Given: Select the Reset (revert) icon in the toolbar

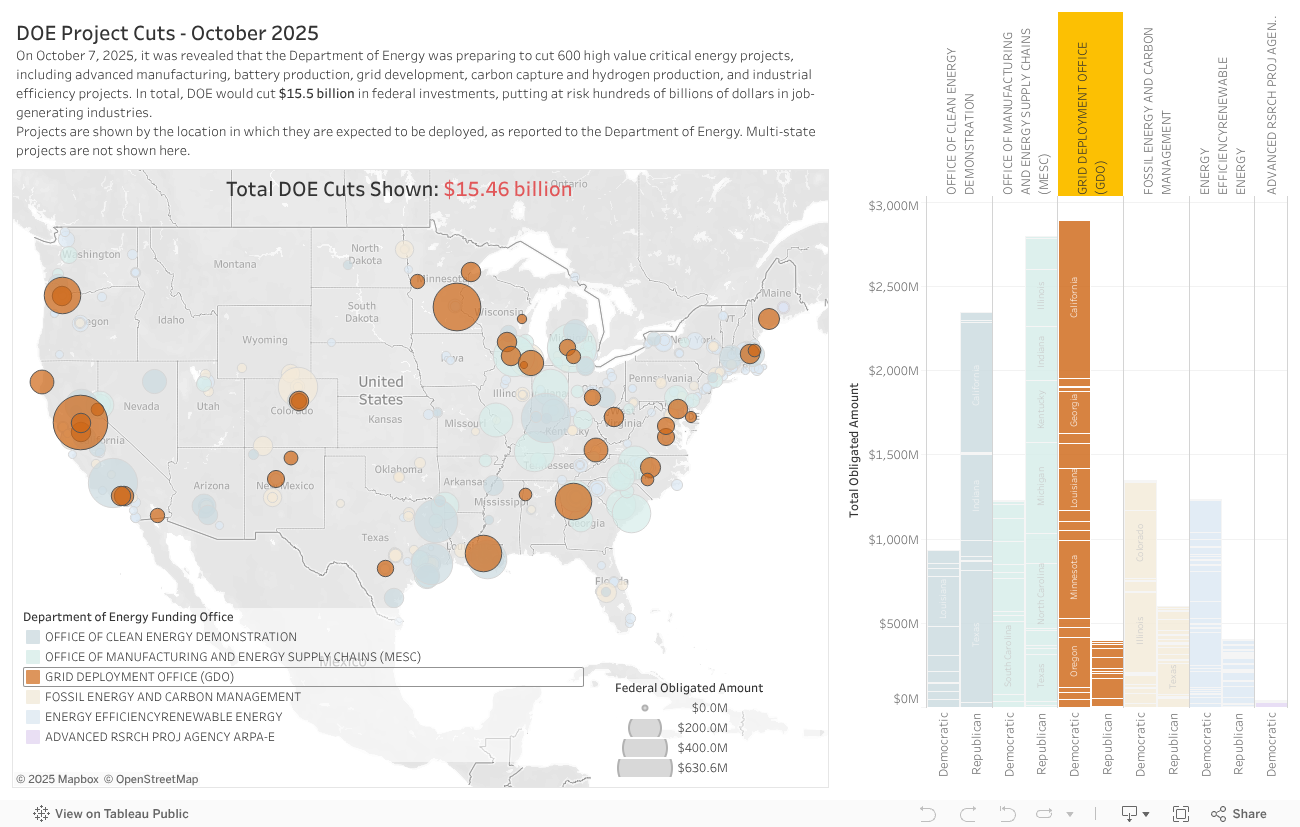Looking at the screenshot, I should [x=1007, y=813].
